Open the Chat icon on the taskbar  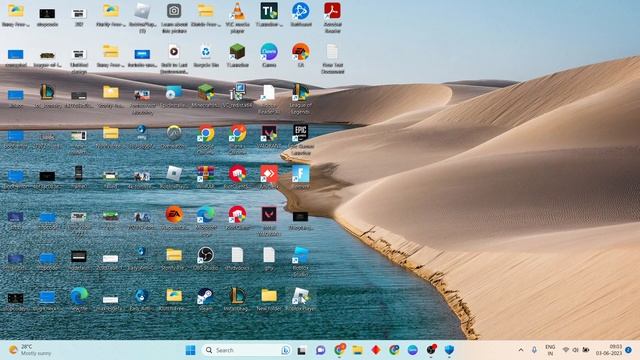[320, 350]
